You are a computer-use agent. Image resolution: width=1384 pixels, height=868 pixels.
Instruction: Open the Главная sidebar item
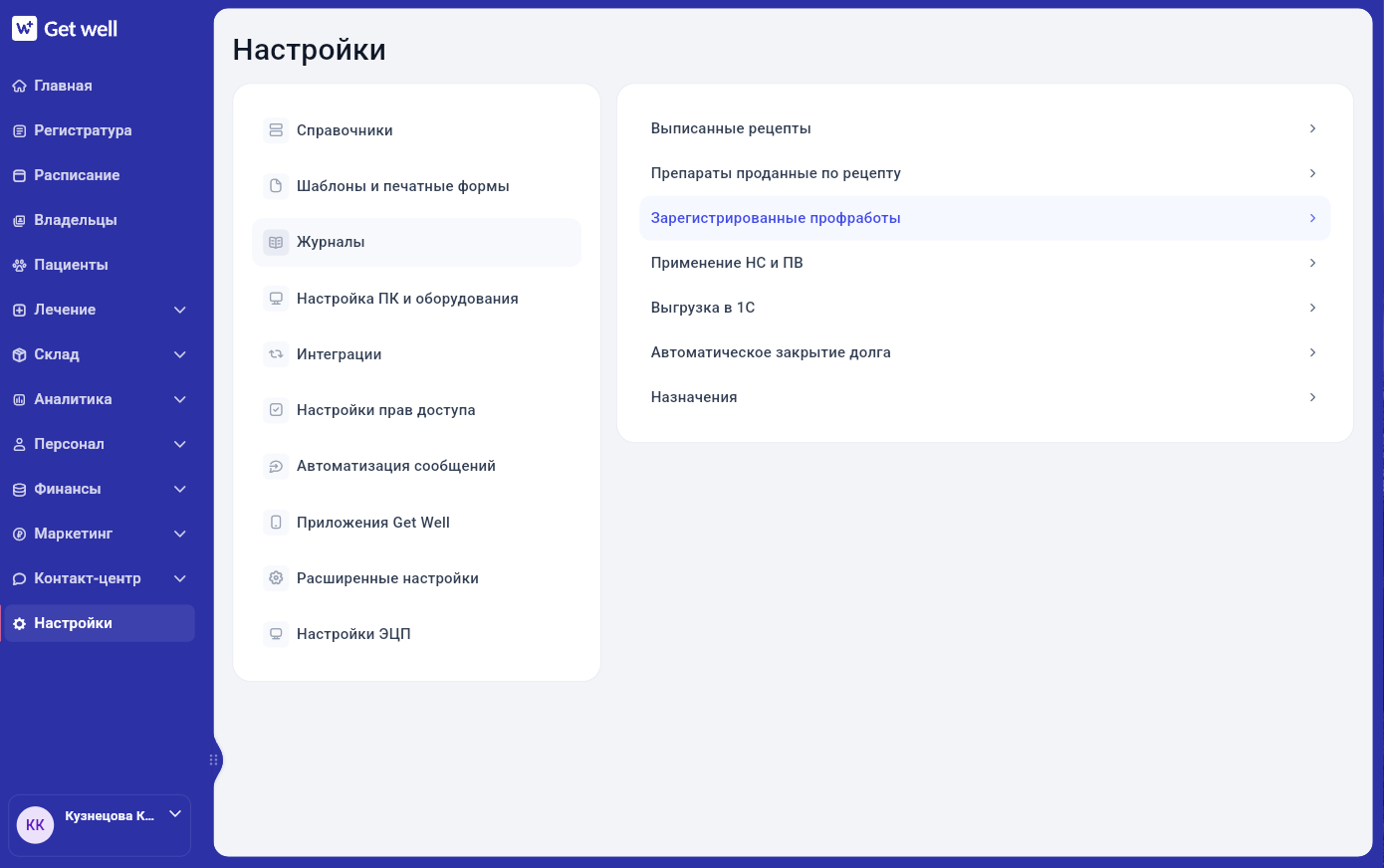(x=99, y=86)
